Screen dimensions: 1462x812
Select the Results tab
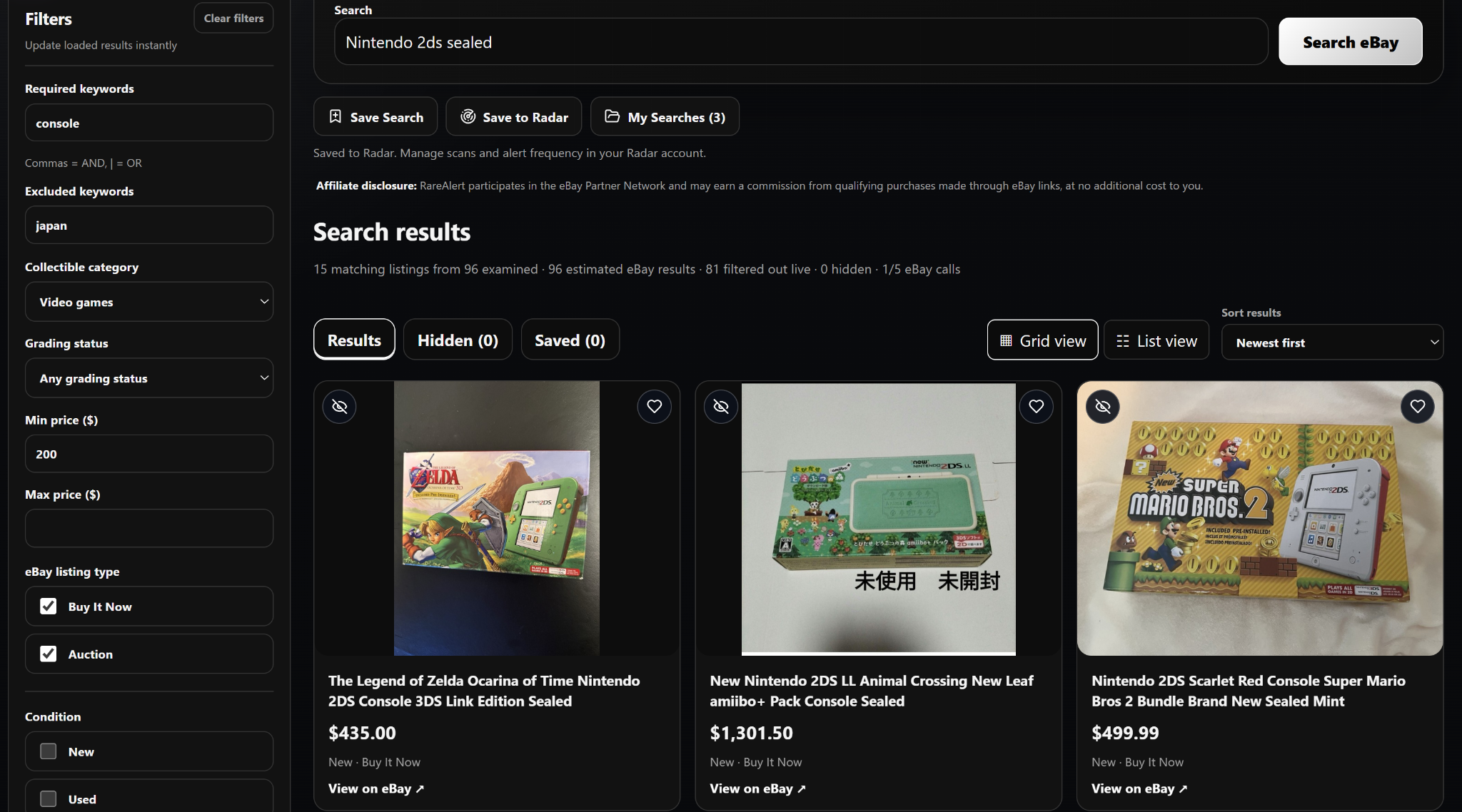354,340
